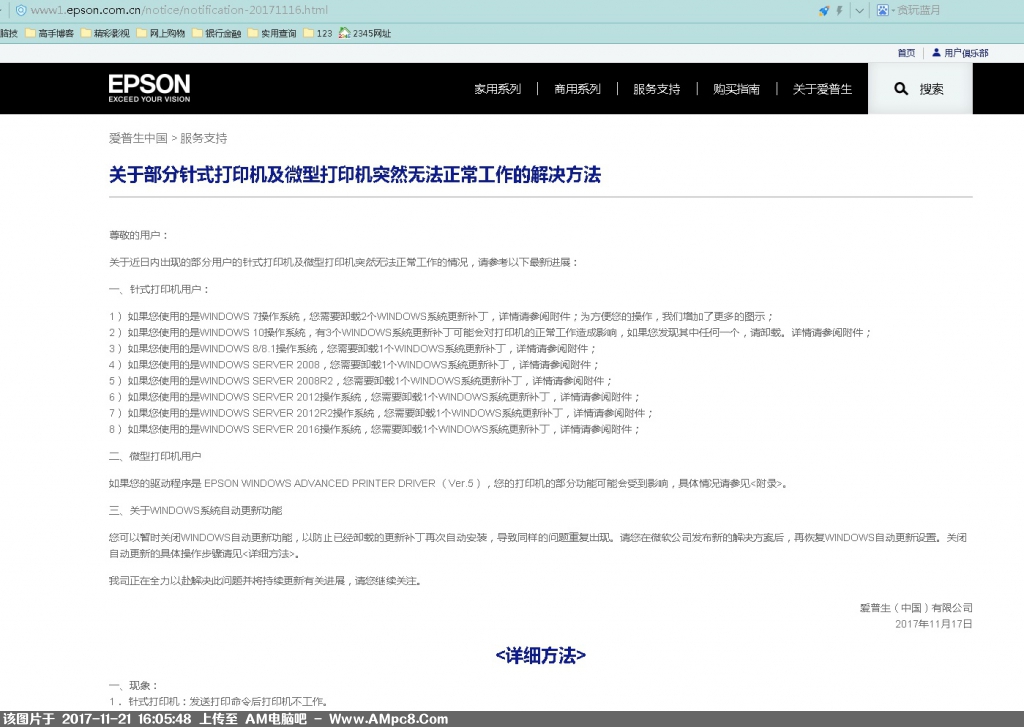Image resolution: width=1024 pixels, height=727 pixels.
Task: Click the 搜索 label in the Epson header
Action: click(931, 89)
